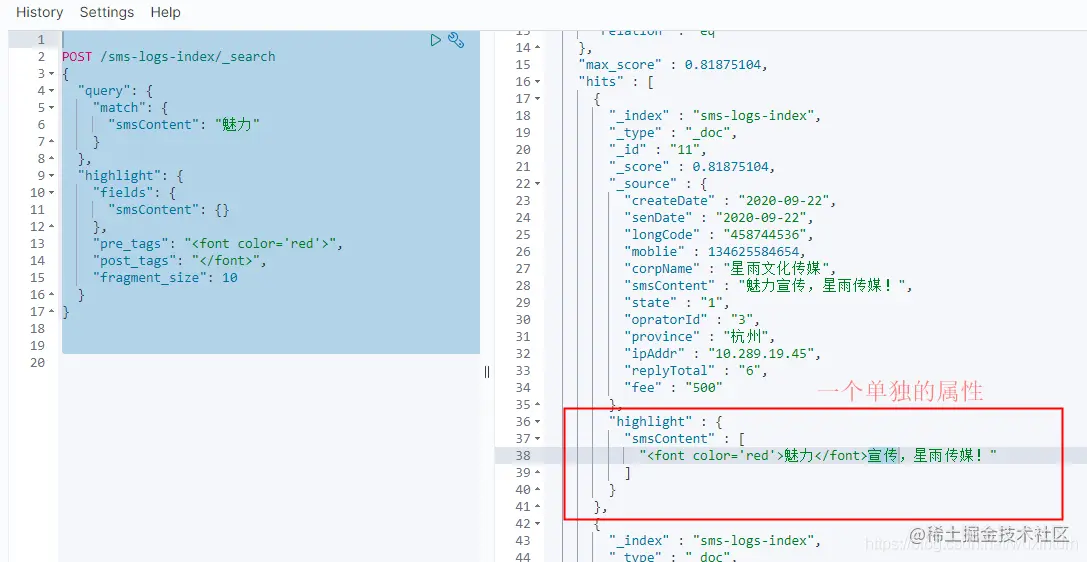Image resolution: width=1087 pixels, height=562 pixels.
Task: Click the highlighted <font color='red'> result on line 38
Action: click(818, 456)
